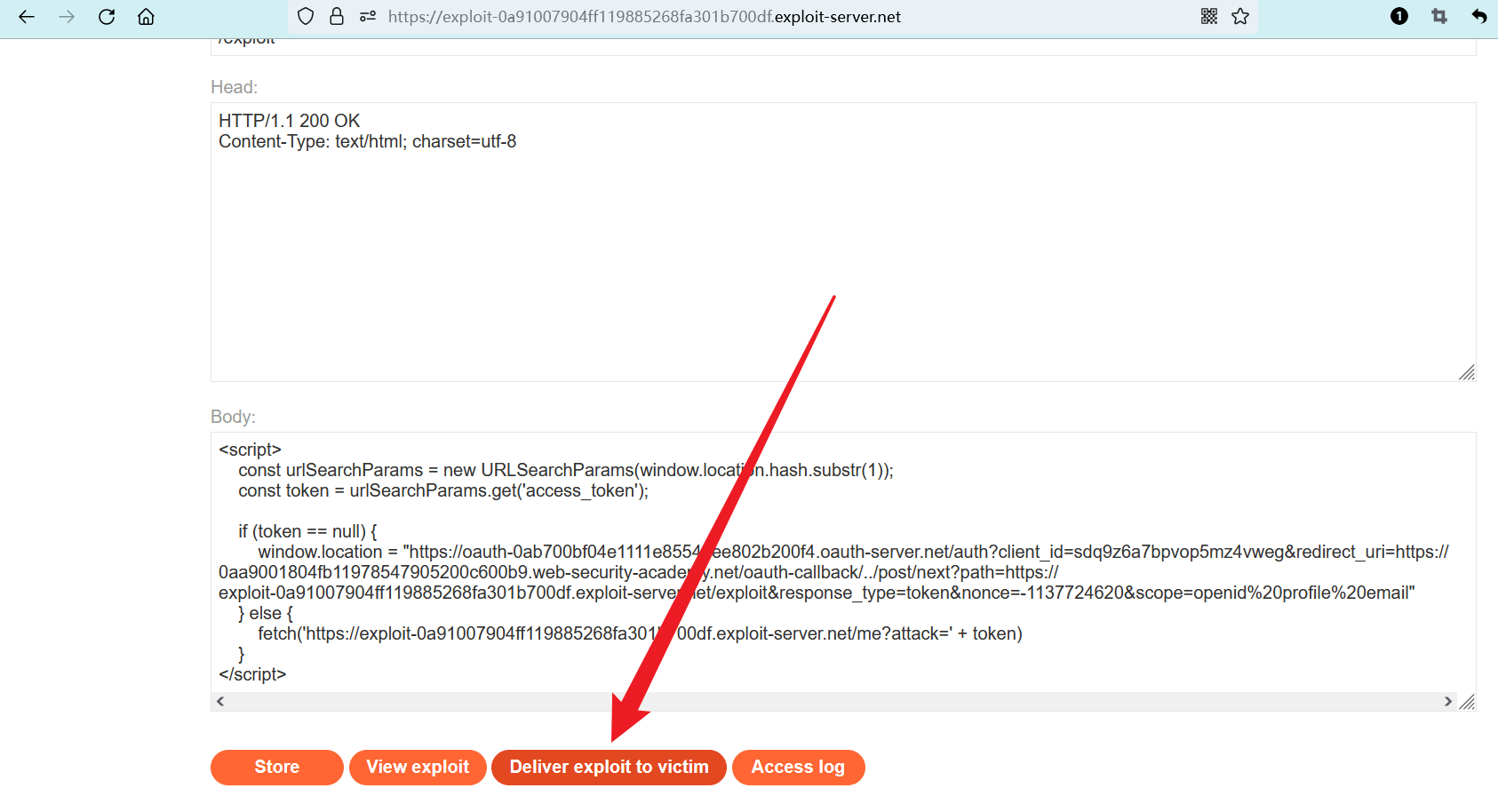Bookmark this page with the star
Viewport: 1498px width, 812px height.
click(1240, 16)
